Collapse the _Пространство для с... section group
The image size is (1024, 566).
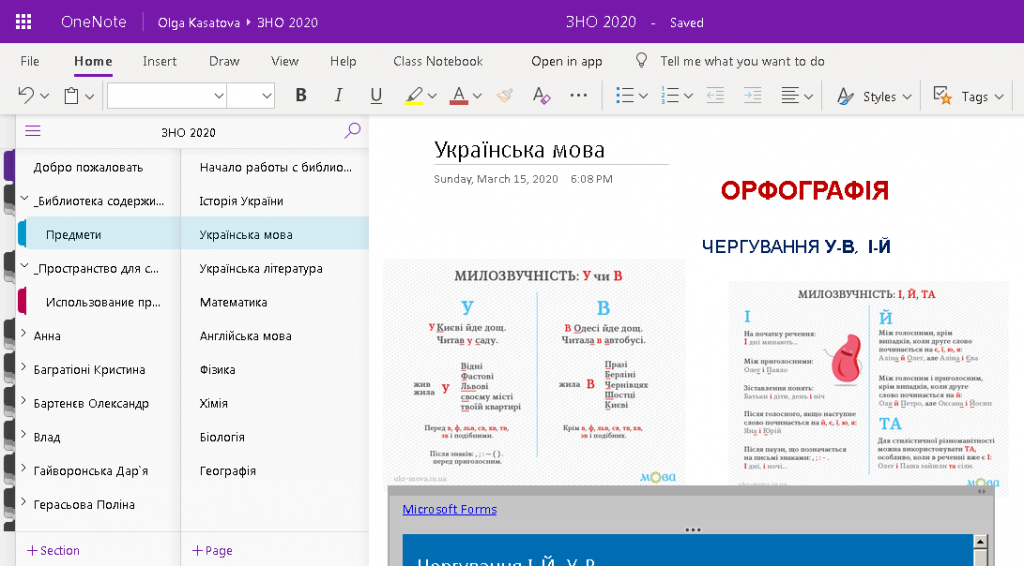coord(24,266)
